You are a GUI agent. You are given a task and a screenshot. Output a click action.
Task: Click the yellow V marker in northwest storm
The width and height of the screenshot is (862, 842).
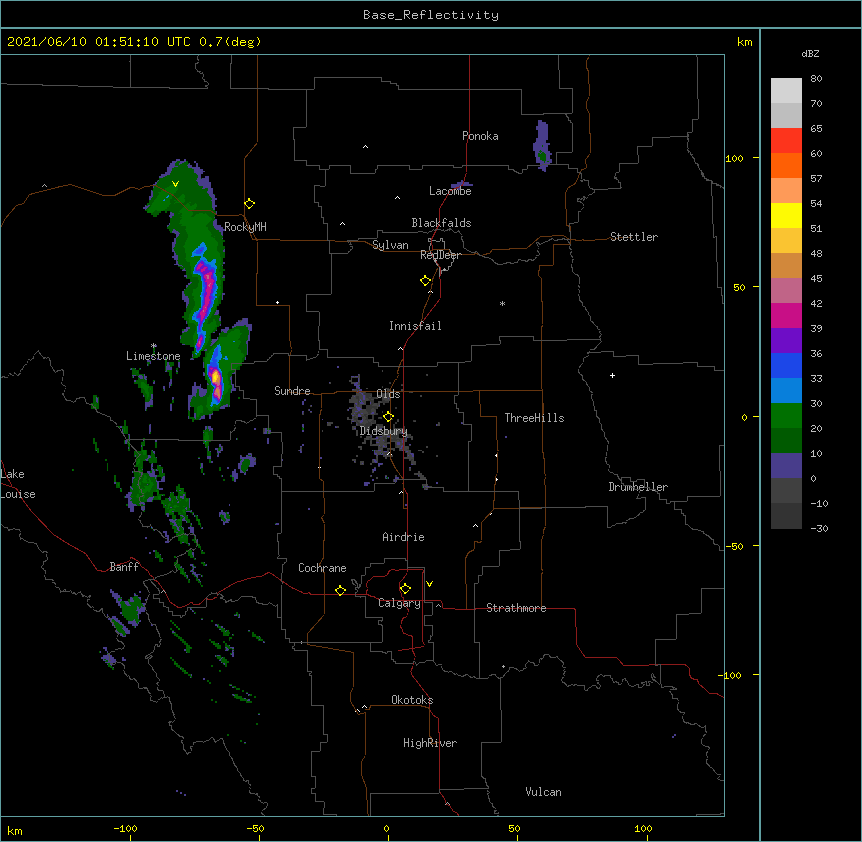(x=175, y=184)
